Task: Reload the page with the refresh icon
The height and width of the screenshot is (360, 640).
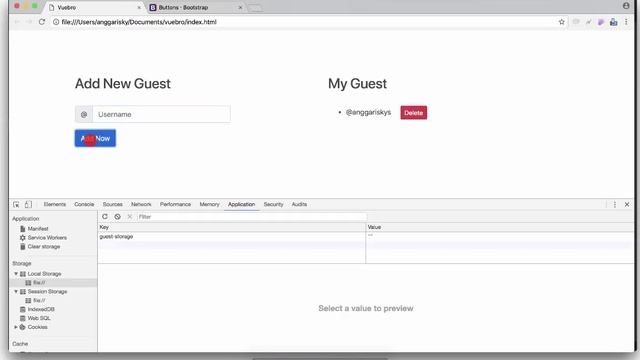Action: click(42, 22)
